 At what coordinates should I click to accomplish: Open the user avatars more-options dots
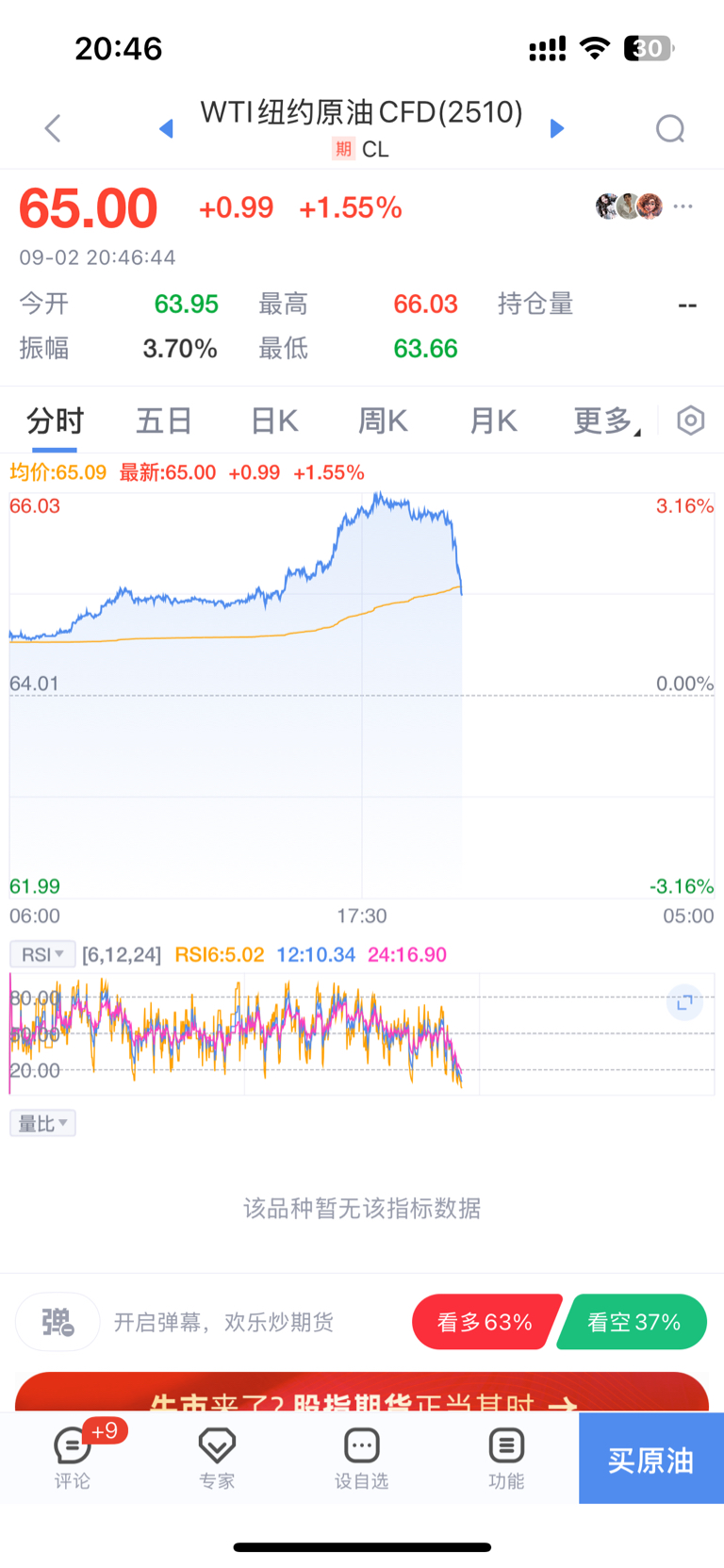click(x=683, y=206)
